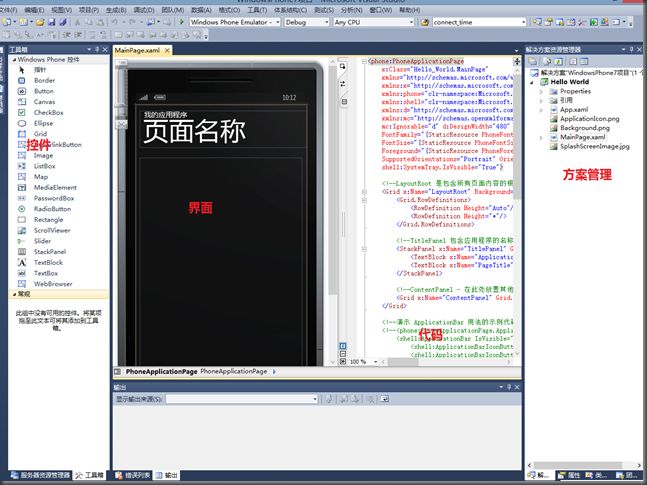Collapse the Windows Phone 控件 toolbox group
Image resolution: width=647 pixels, height=485 pixels.
click(14, 60)
